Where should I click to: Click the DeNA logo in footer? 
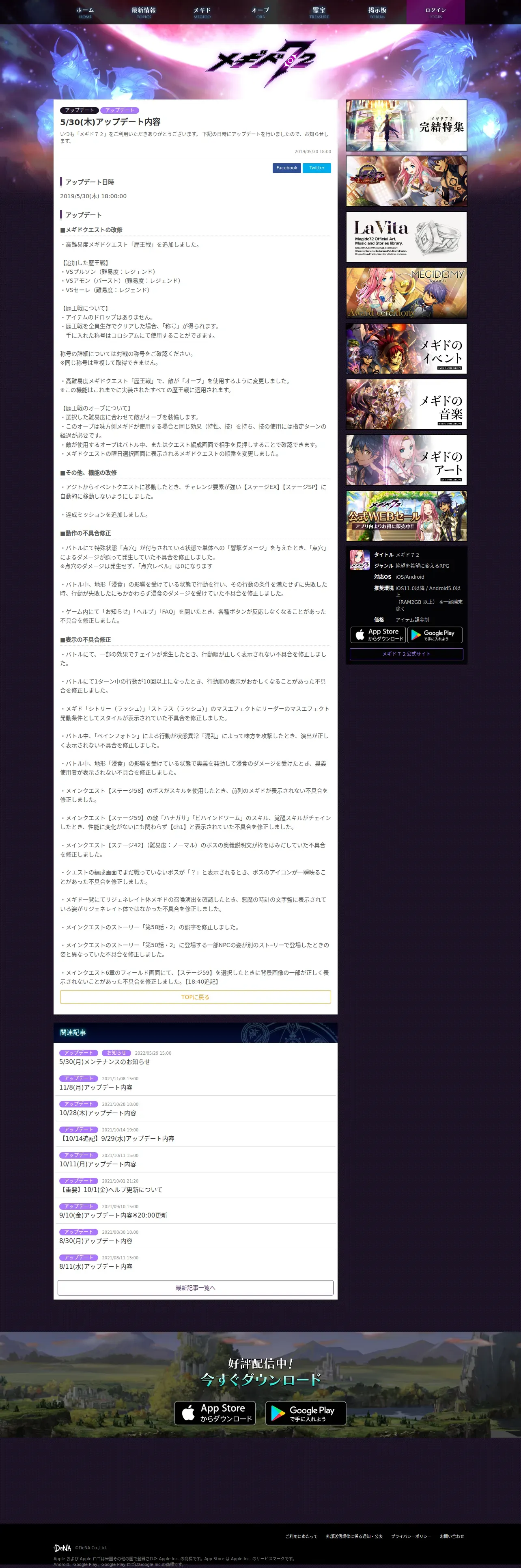[62, 1548]
